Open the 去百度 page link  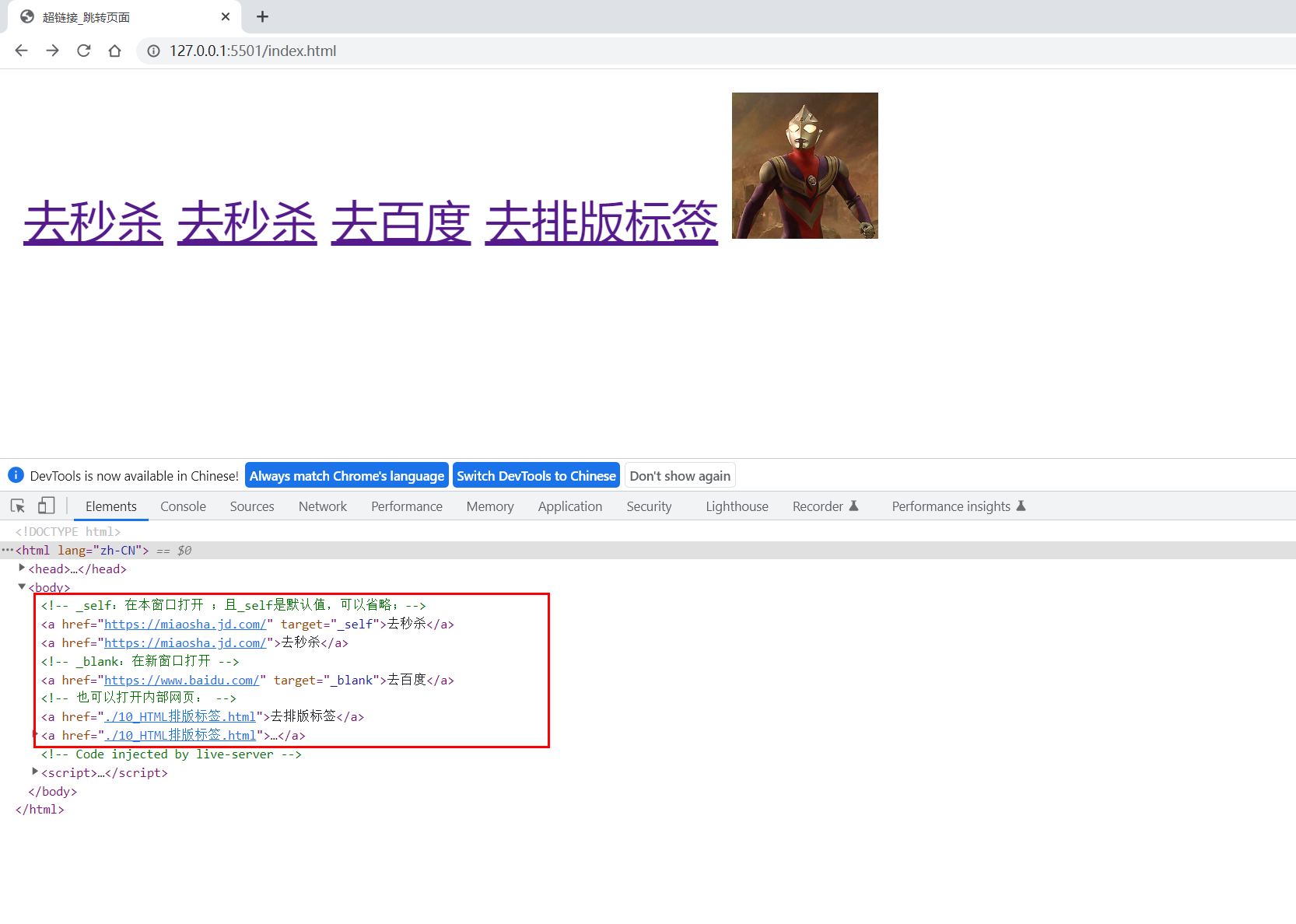[x=401, y=222]
